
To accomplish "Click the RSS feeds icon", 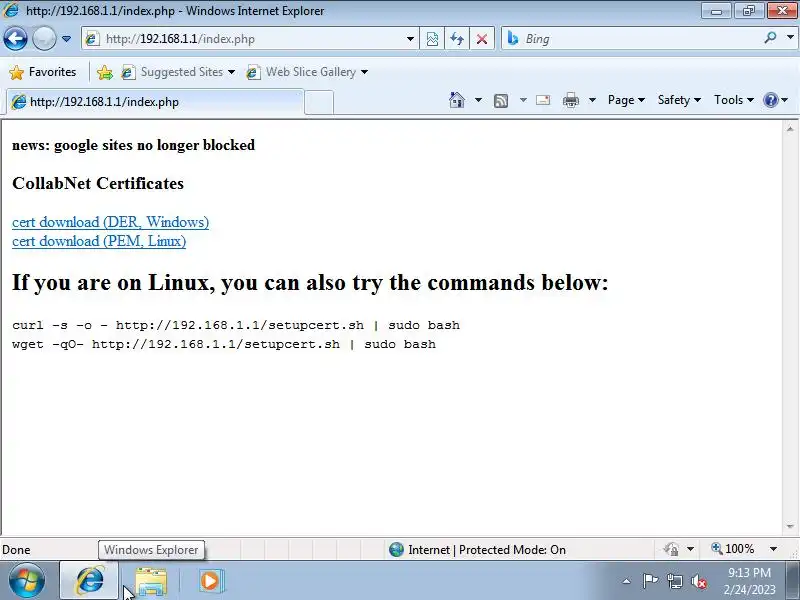I will [x=501, y=101].
